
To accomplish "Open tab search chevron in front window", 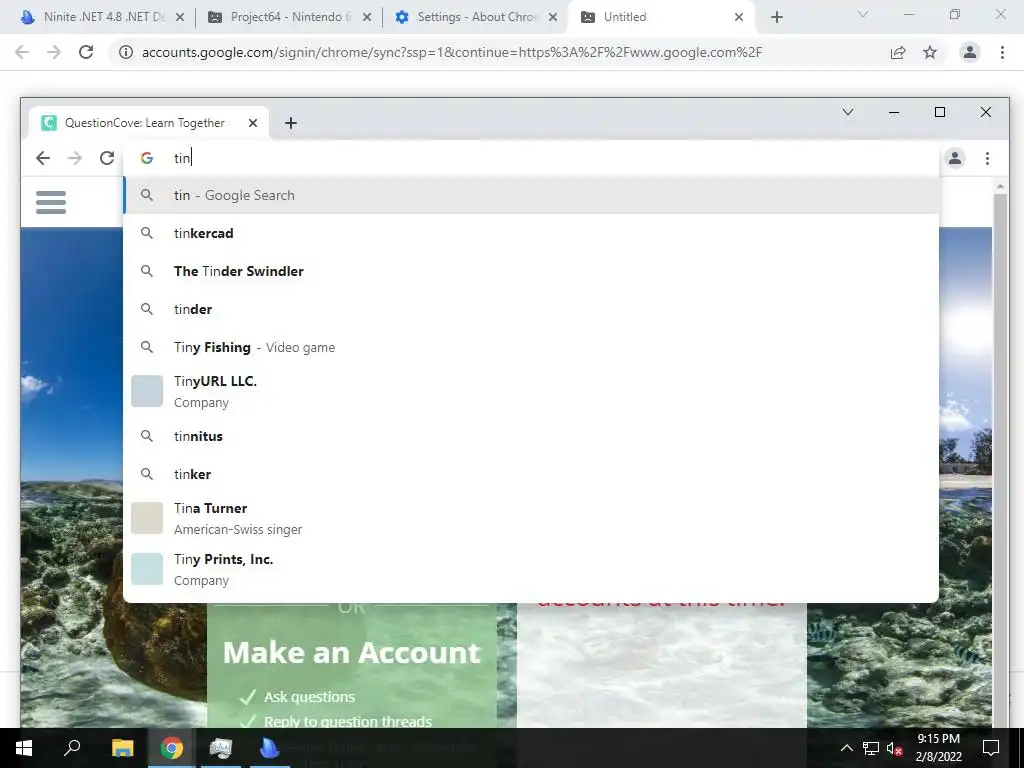I will coord(848,112).
